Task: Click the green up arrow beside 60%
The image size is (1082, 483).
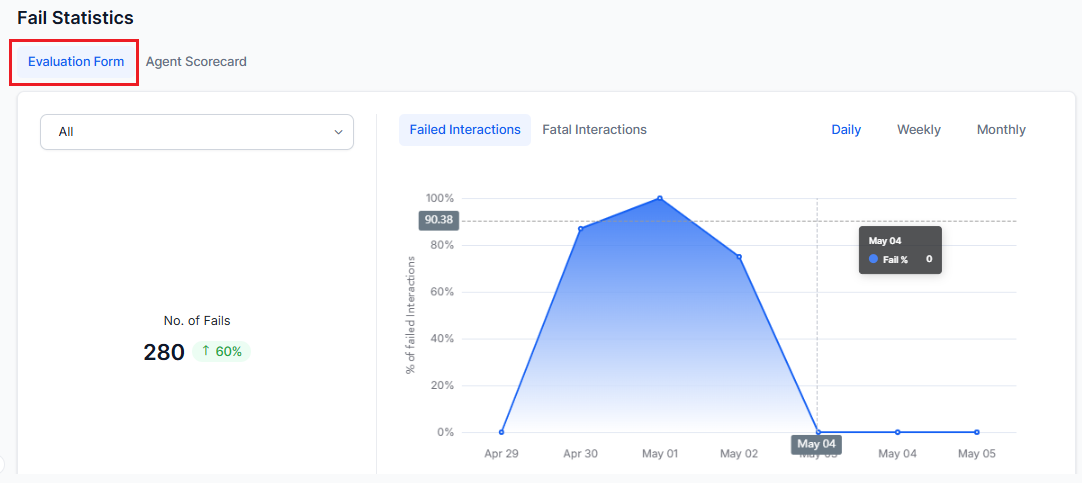Action: coord(205,352)
